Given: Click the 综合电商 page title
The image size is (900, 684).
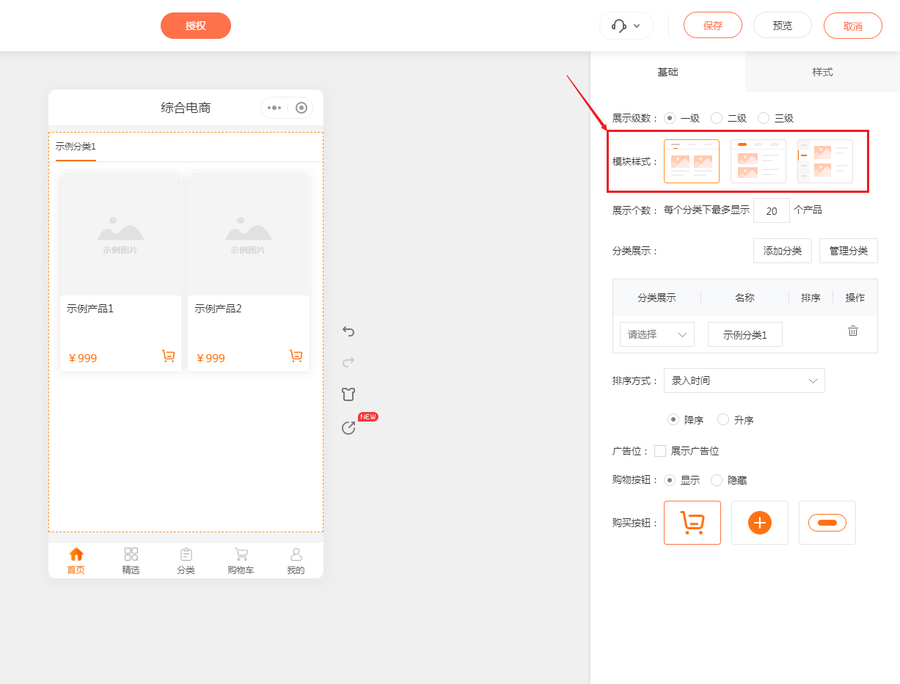Looking at the screenshot, I should pos(185,108).
